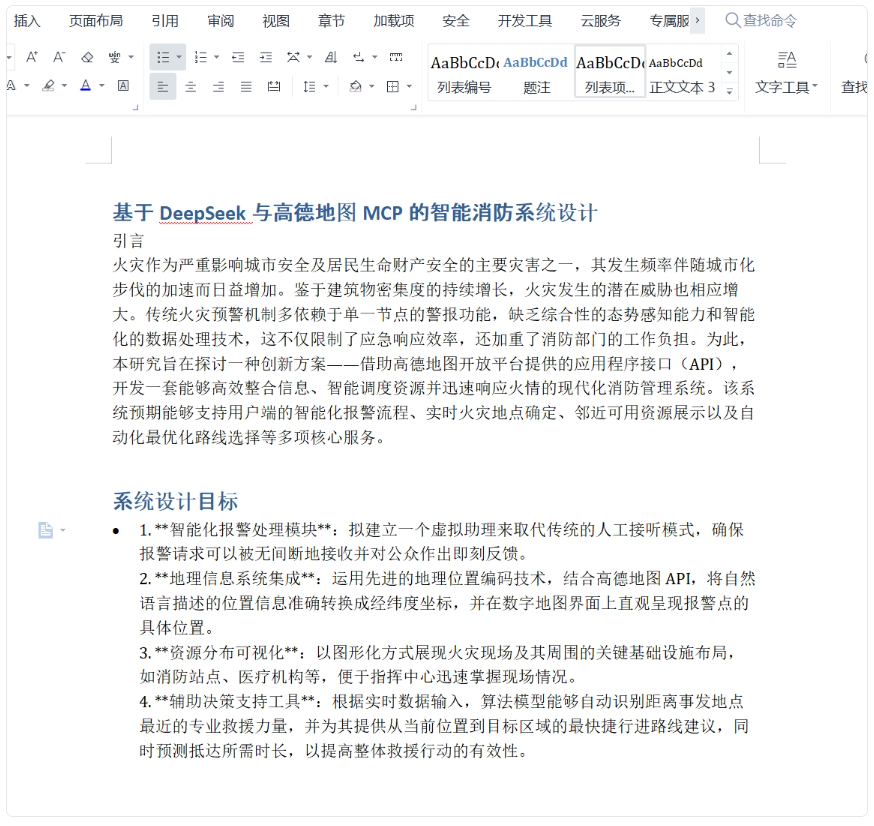The width and height of the screenshot is (874, 826).
Task: Select center alignment
Action: [191, 87]
